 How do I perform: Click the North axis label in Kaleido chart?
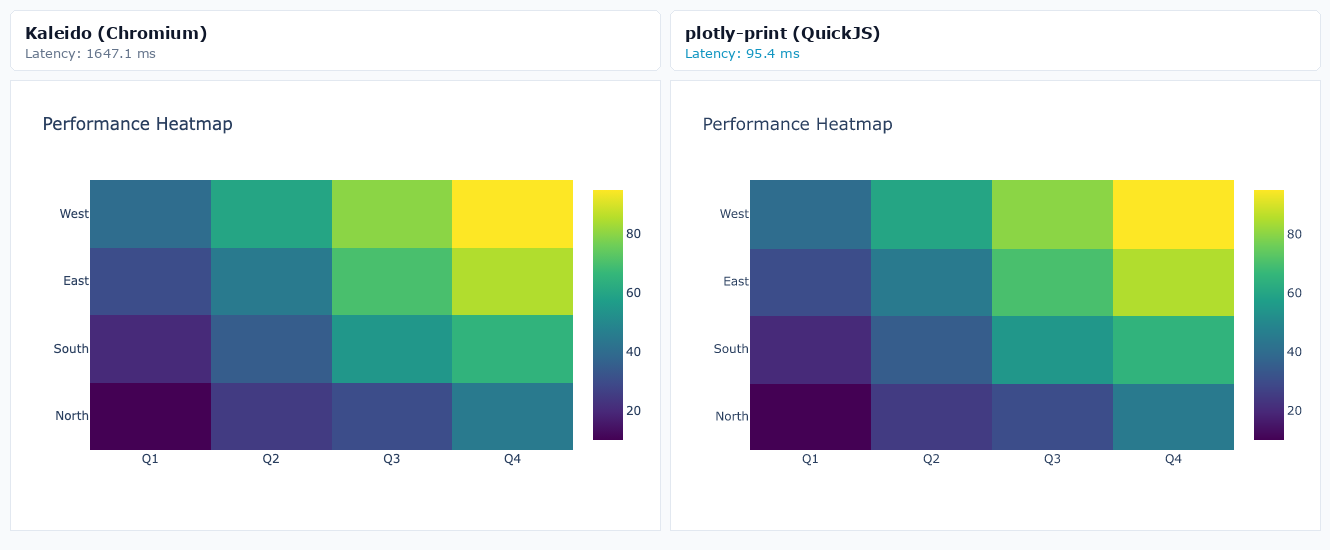[x=72, y=416]
